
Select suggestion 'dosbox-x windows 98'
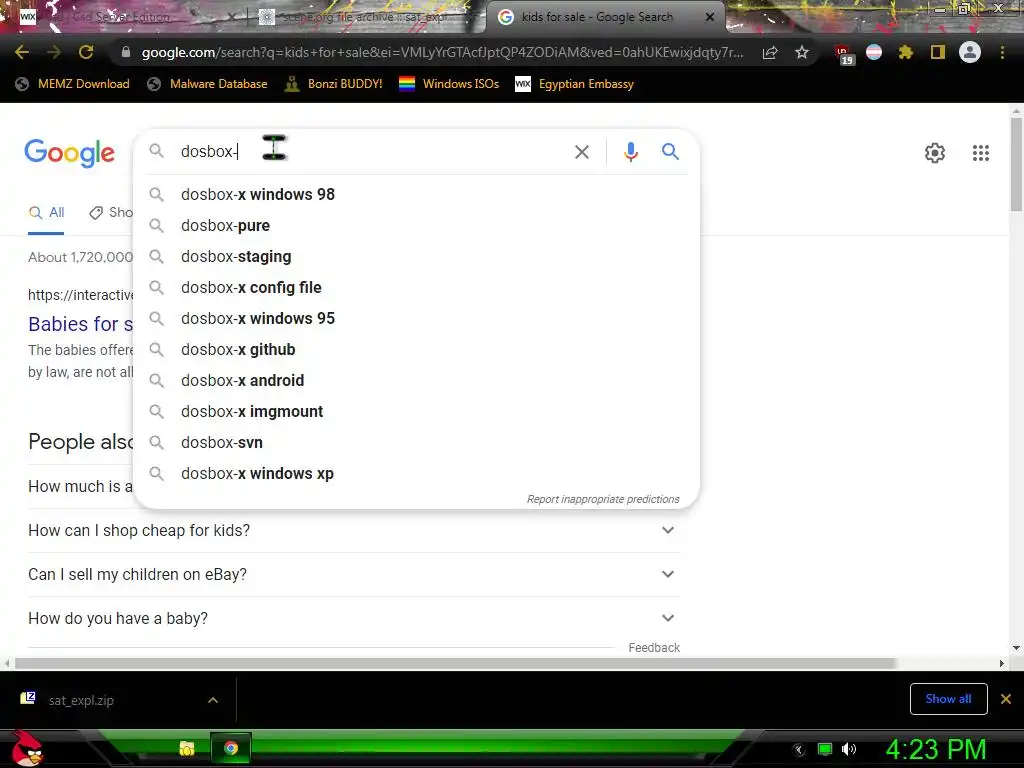click(x=416, y=195)
